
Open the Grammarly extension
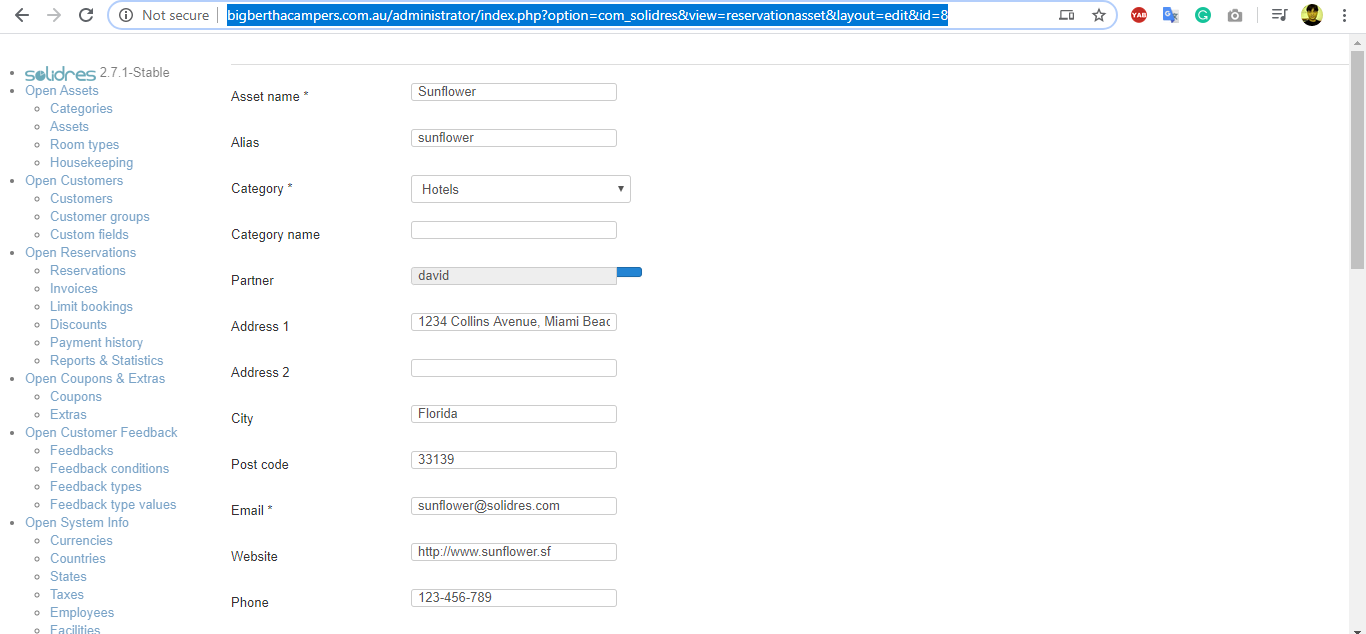(x=1203, y=15)
